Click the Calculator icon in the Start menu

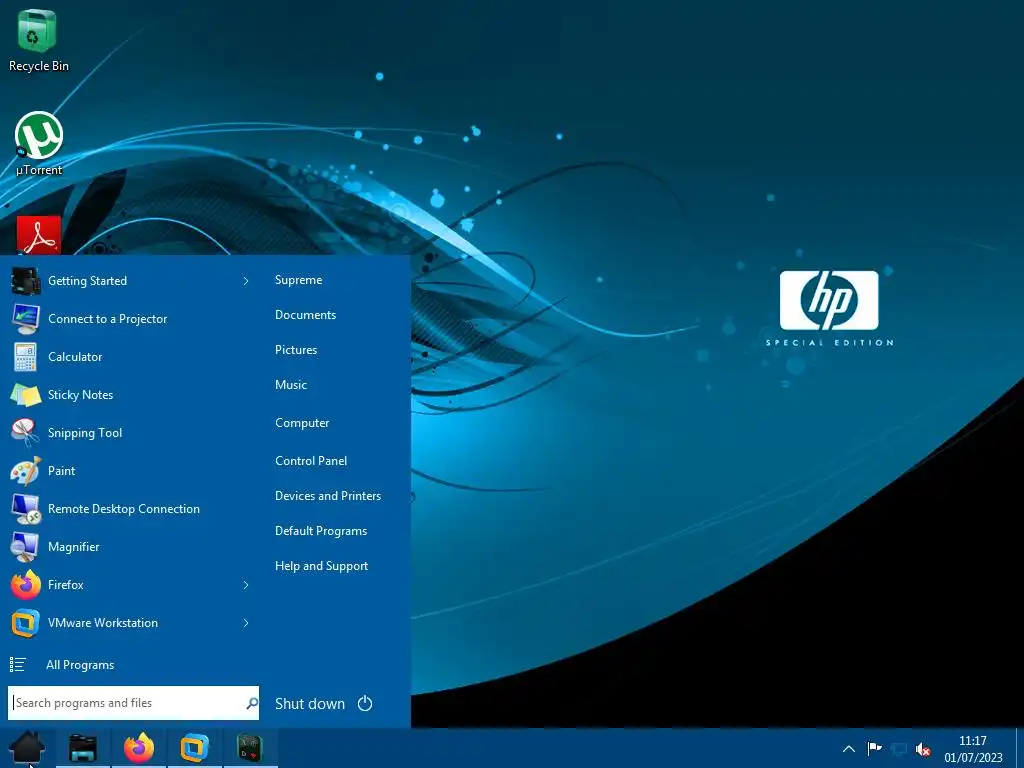pyautogui.click(x=25, y=357)
